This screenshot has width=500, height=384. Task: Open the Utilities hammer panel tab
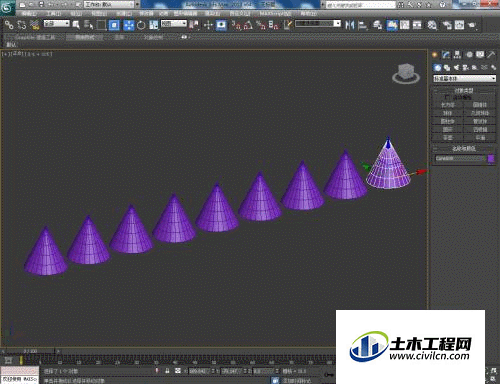point(491,55)
